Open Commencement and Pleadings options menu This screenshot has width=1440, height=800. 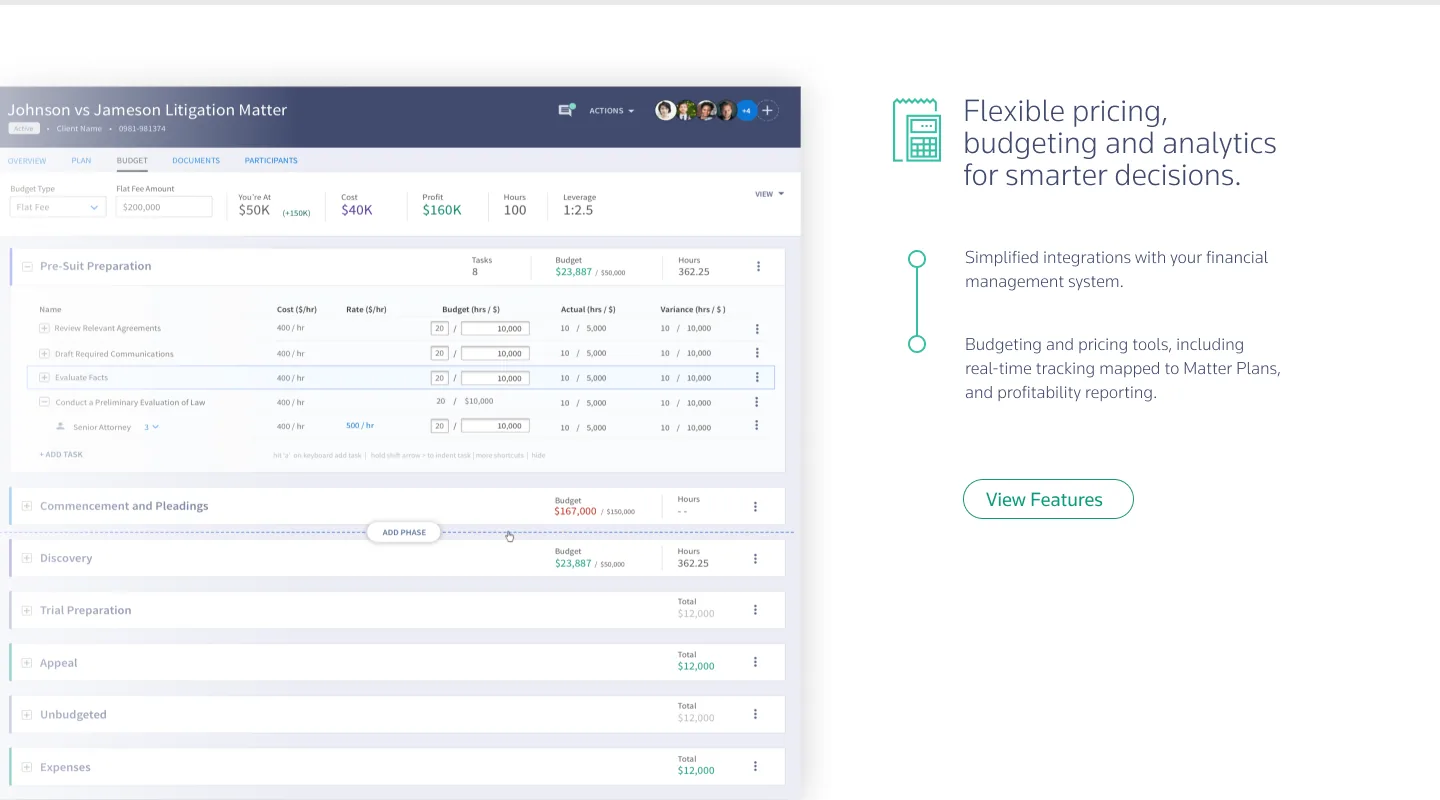(x=755, y=507)
